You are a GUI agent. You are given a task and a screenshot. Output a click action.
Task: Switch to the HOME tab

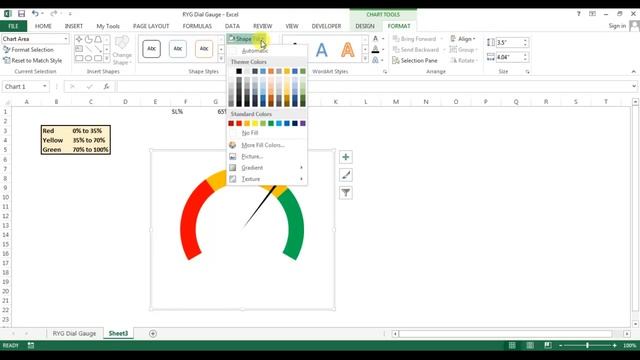(x=43, y=26)
